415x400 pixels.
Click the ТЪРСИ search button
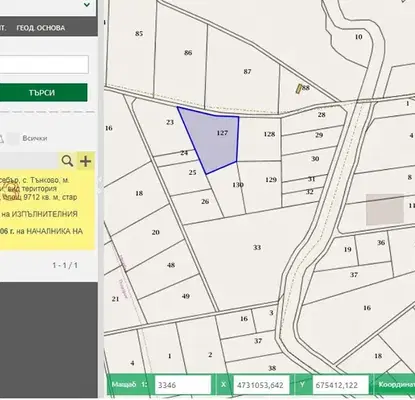[x=42, y=92]
